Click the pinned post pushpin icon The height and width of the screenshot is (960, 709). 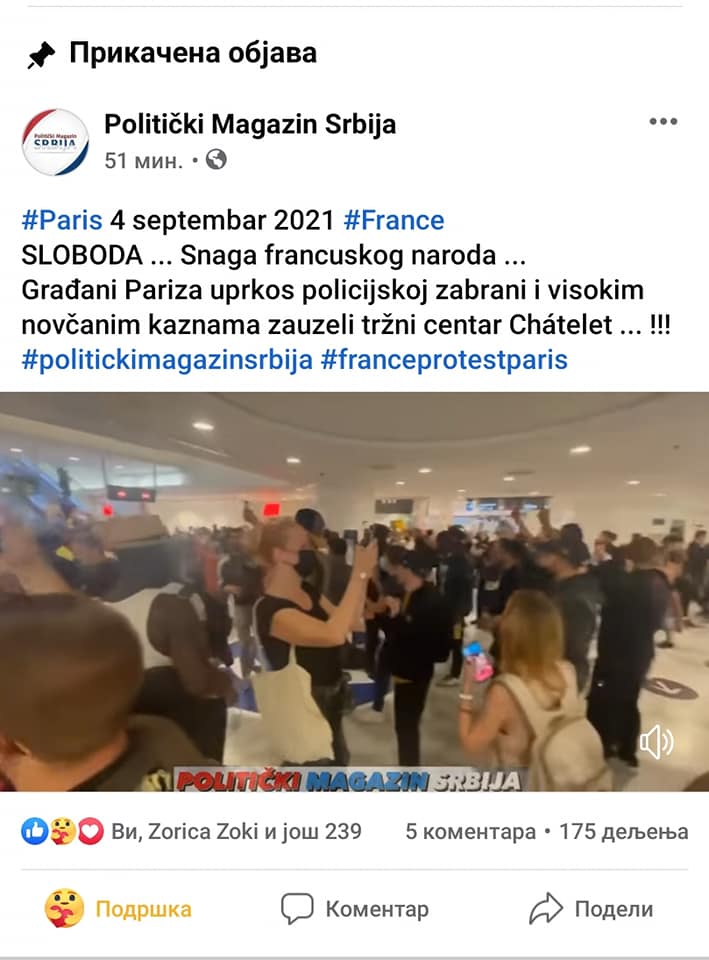click(41, 56)
